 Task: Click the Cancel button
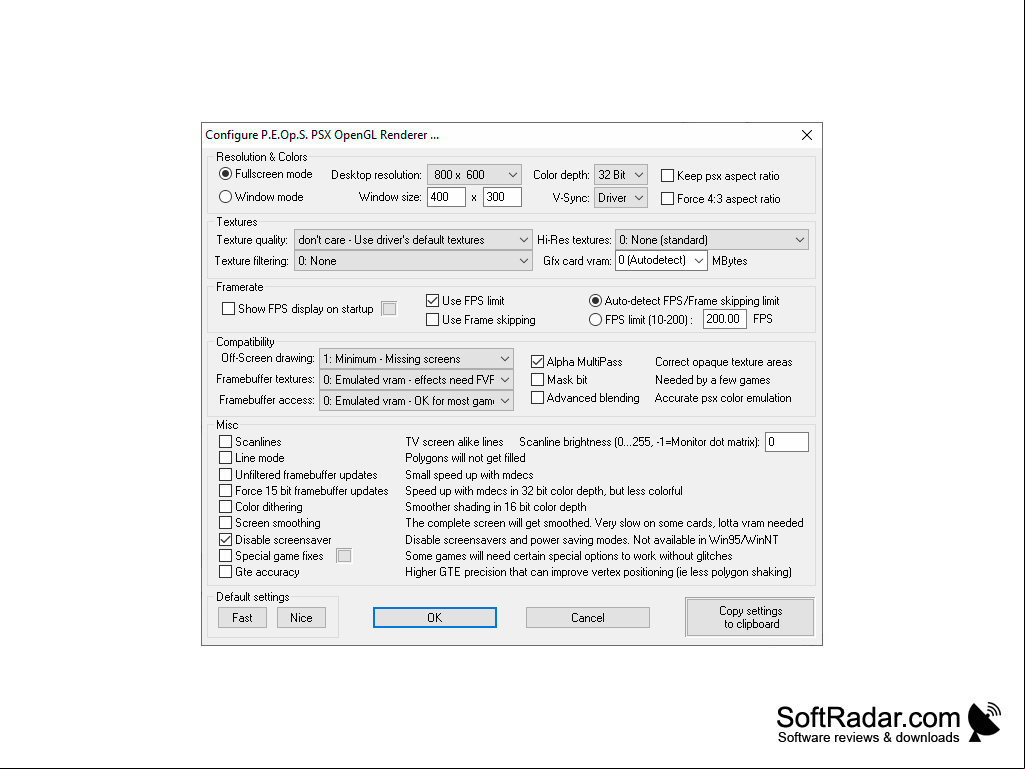(588, 618)
